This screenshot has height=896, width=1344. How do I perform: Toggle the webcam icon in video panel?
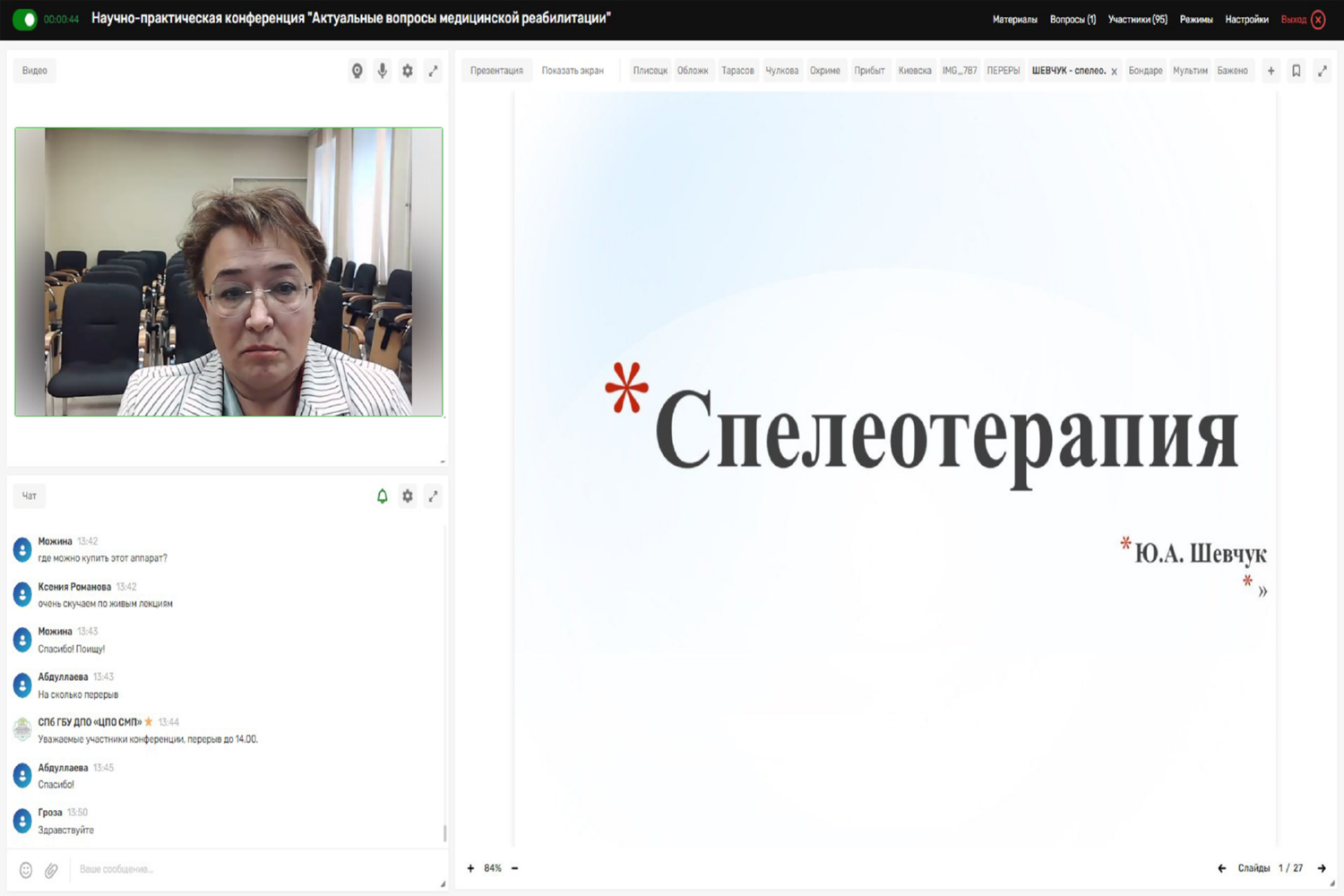[x=357, y=71]
